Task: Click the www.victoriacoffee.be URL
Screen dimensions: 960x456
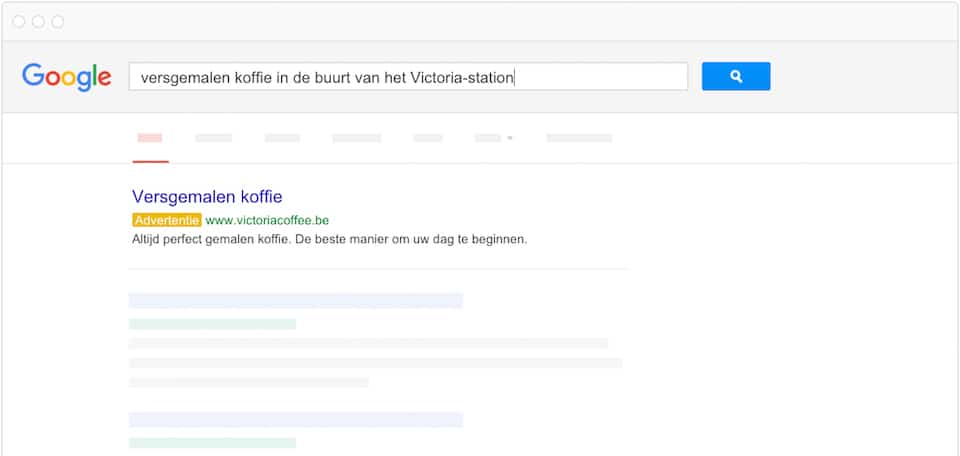Action: 267,220
